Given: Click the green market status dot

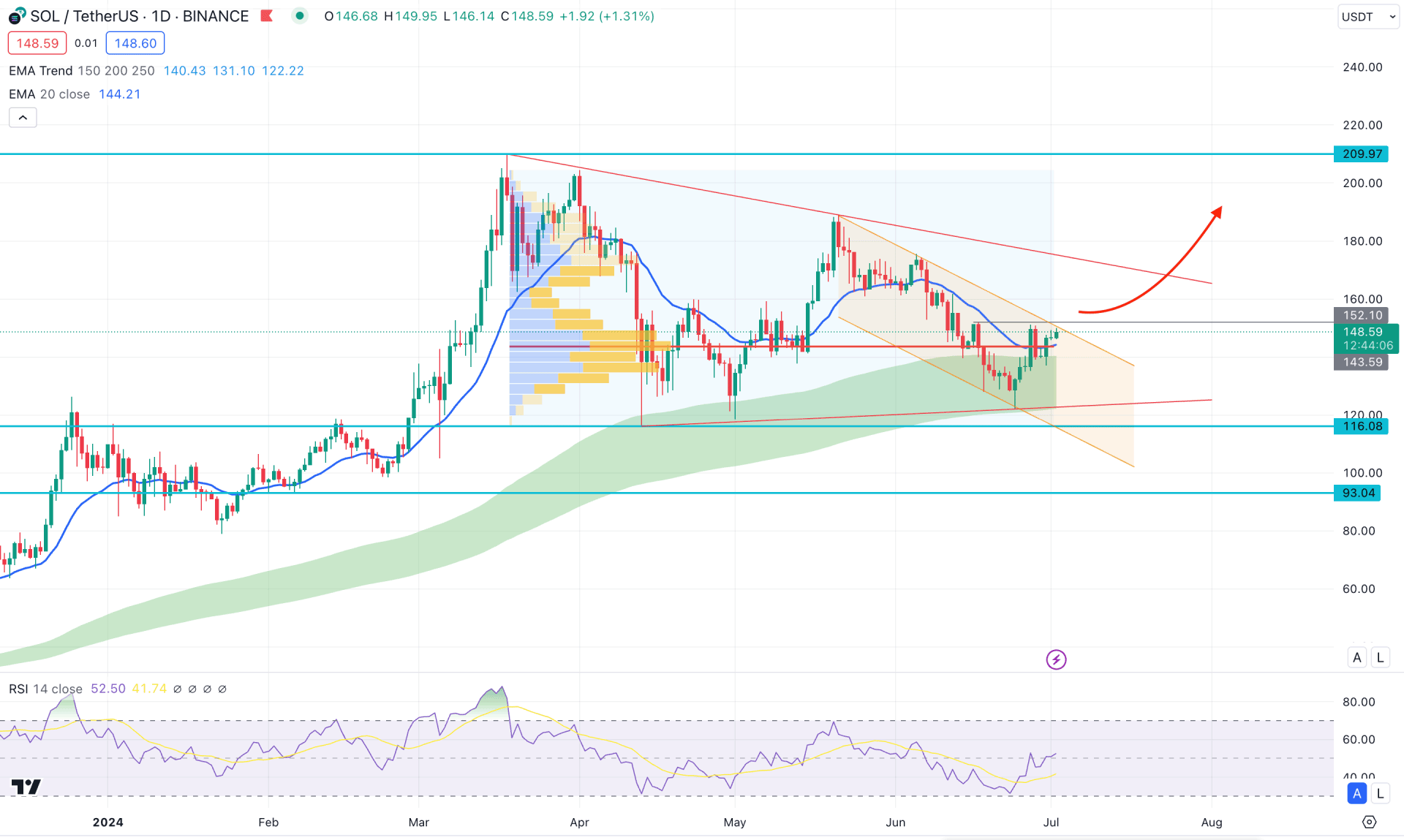Looking at the screenshot, I should click(x=299, y=16).
